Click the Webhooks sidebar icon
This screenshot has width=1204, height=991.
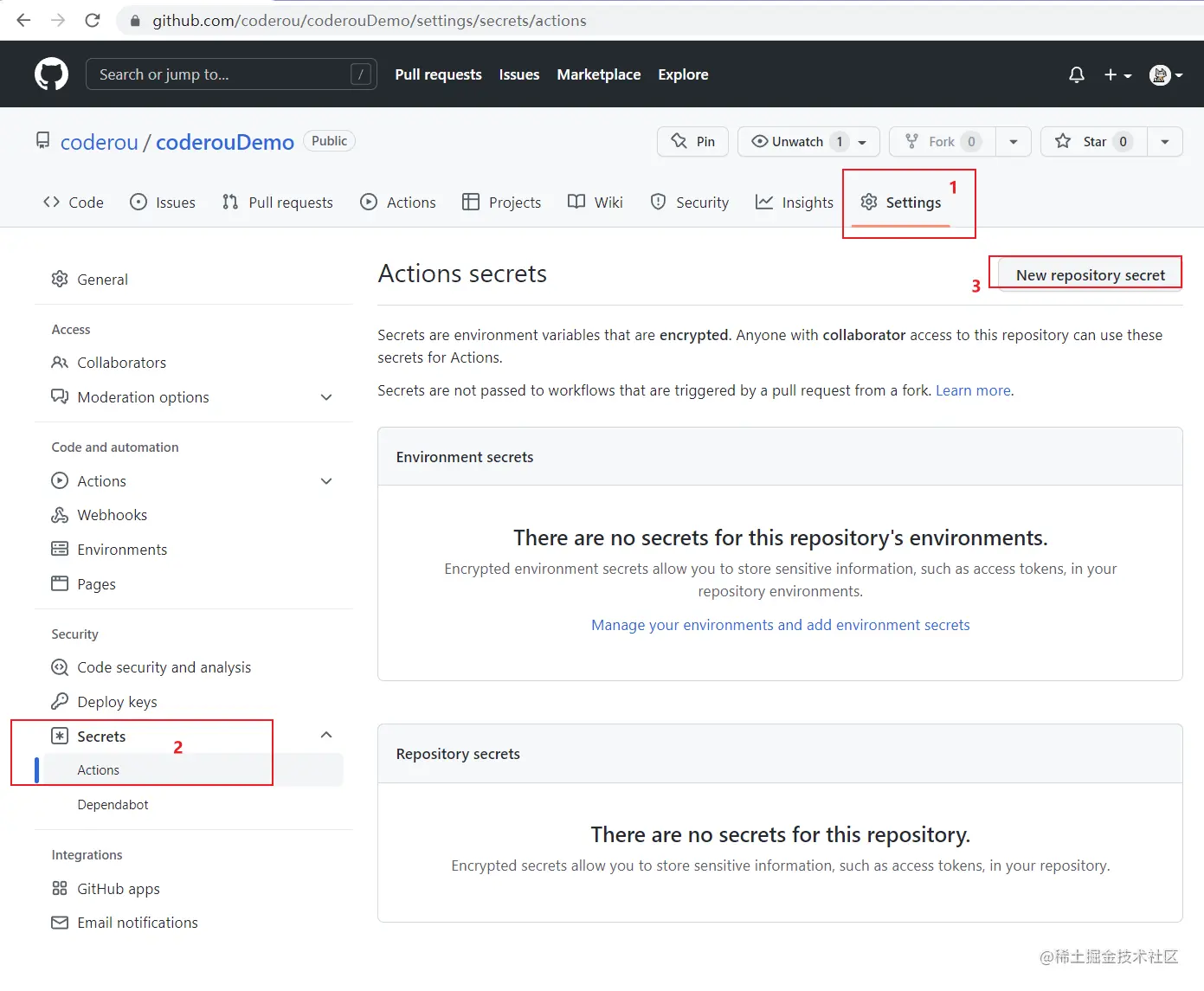pos(60,515)
